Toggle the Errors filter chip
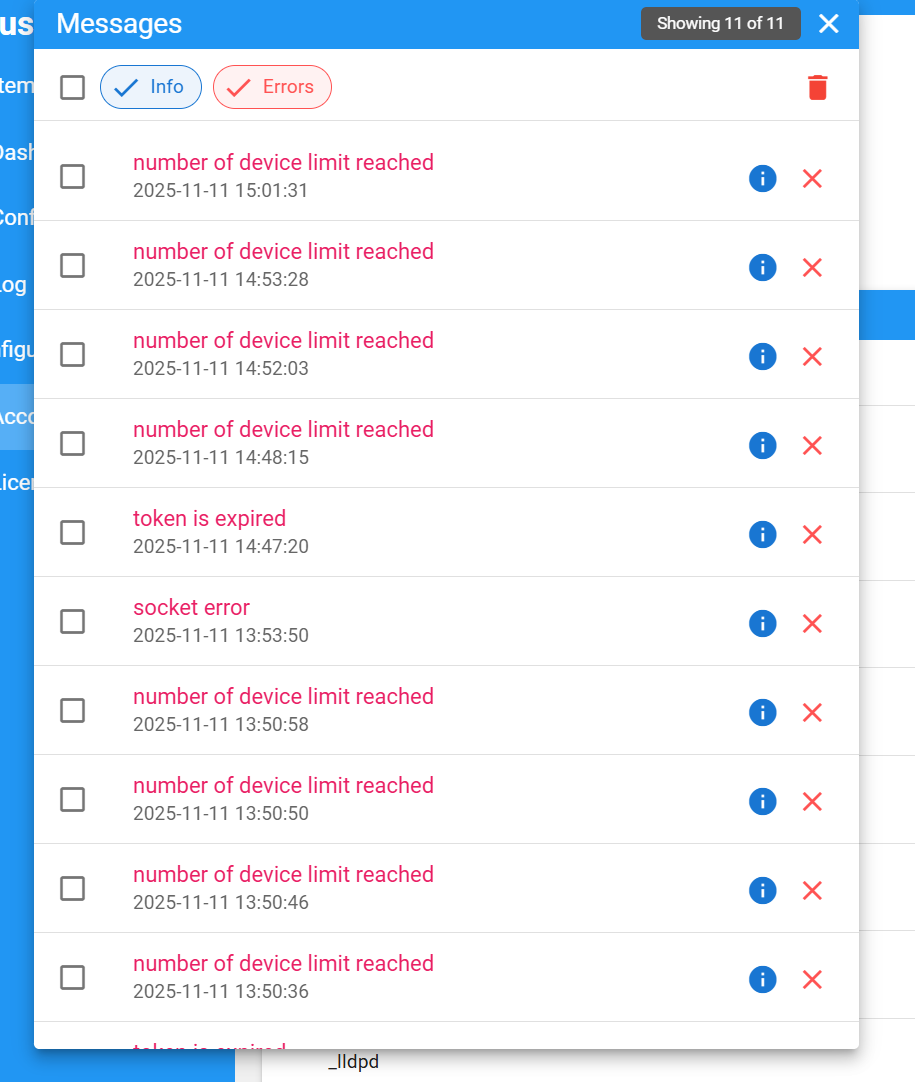The height and width of the screenshot is (1082, 915). point(272,87)
